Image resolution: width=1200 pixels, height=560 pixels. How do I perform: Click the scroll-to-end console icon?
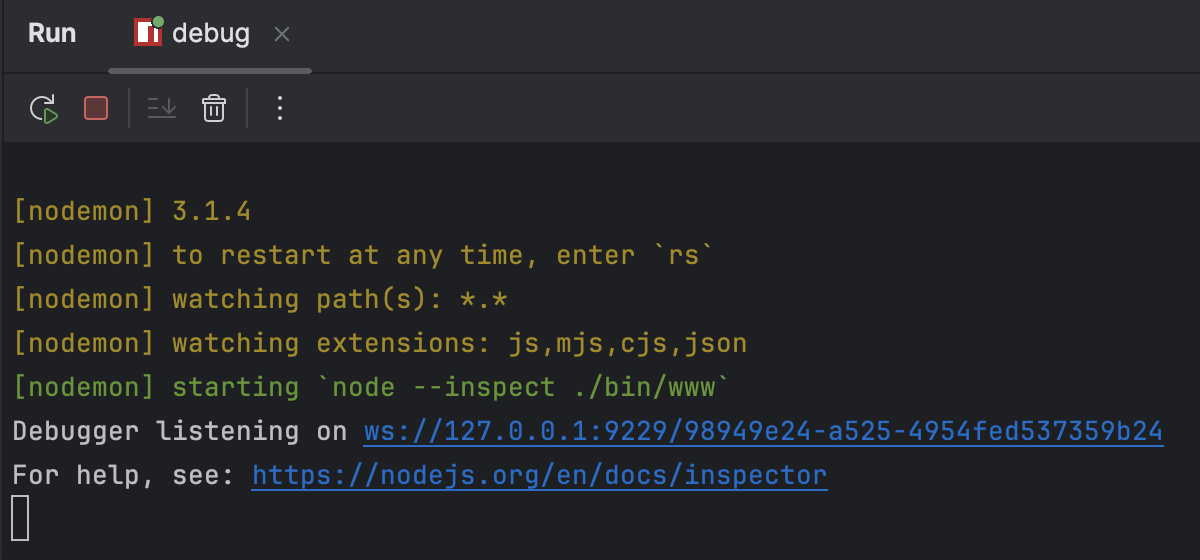click(161, 108)
